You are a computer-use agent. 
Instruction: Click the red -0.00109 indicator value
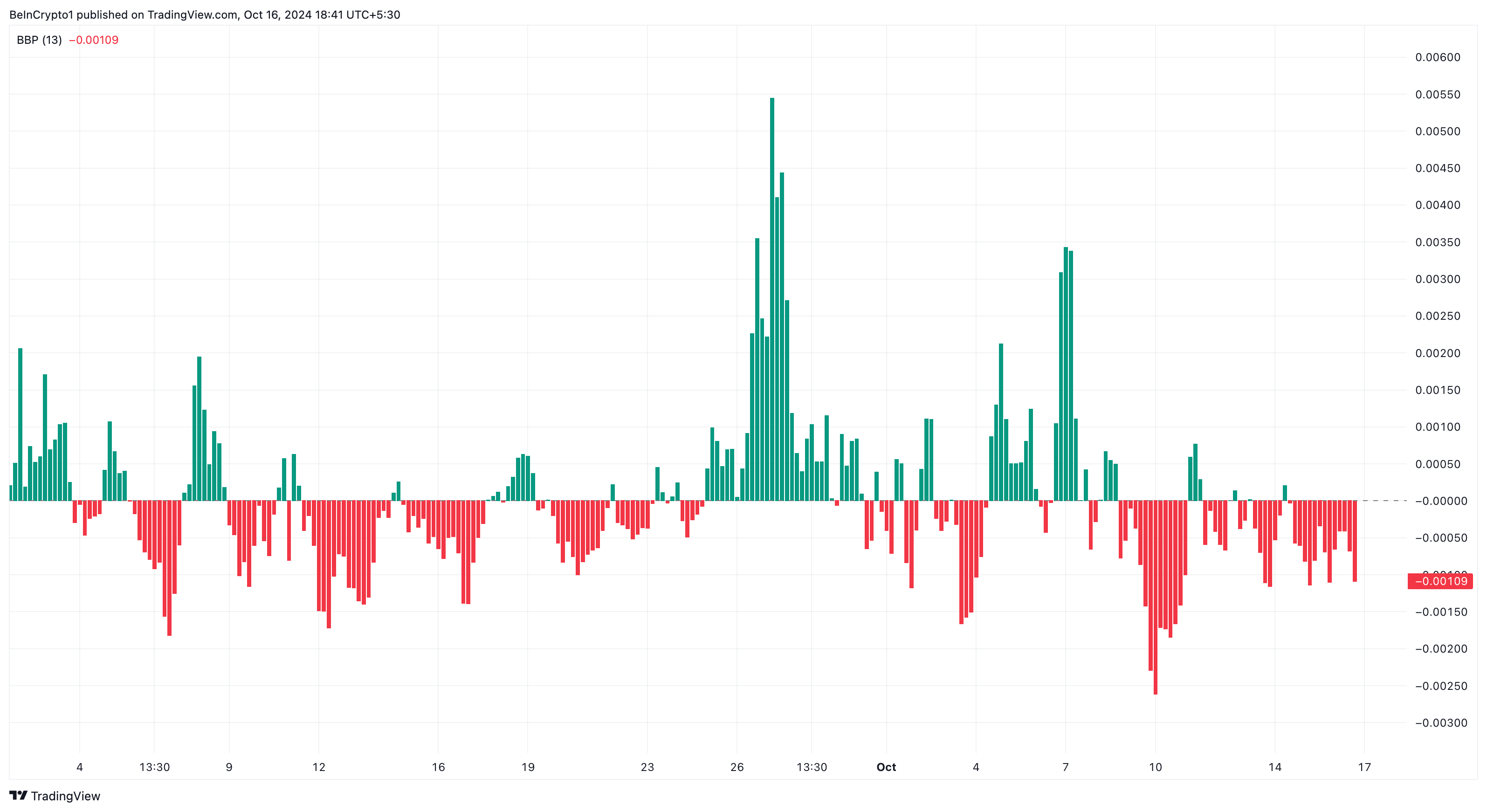[94, 40]
